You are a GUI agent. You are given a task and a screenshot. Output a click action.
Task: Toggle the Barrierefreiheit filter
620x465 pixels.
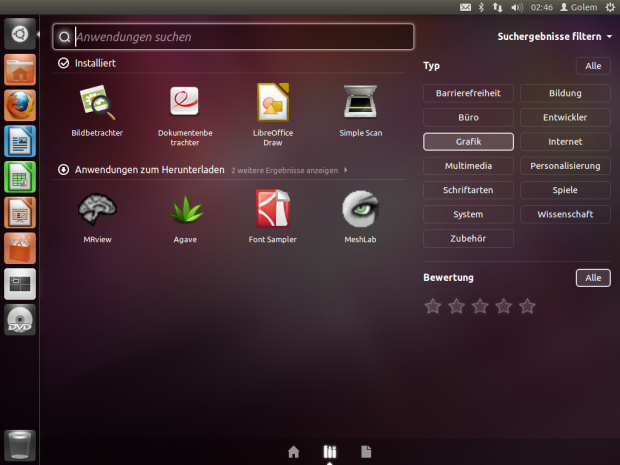[x=468, y=93]
